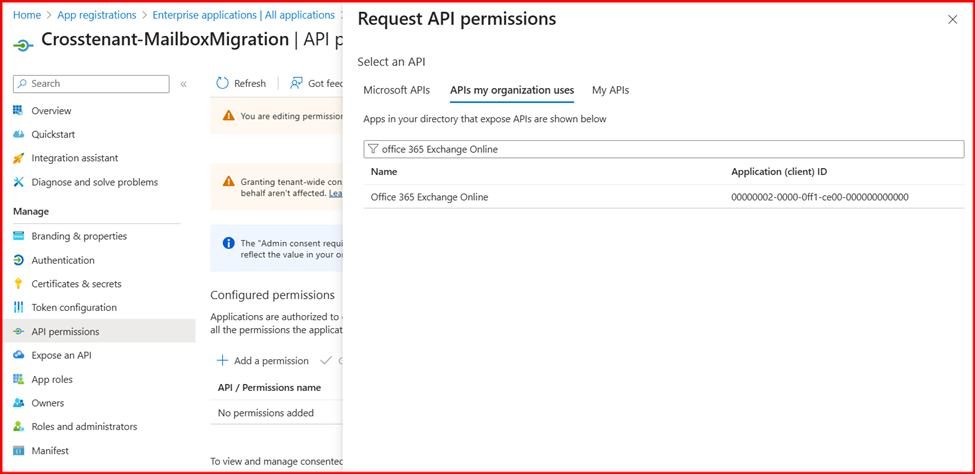Open the App roles page
This screenshot has height=474, width=975.
[52, 379]
